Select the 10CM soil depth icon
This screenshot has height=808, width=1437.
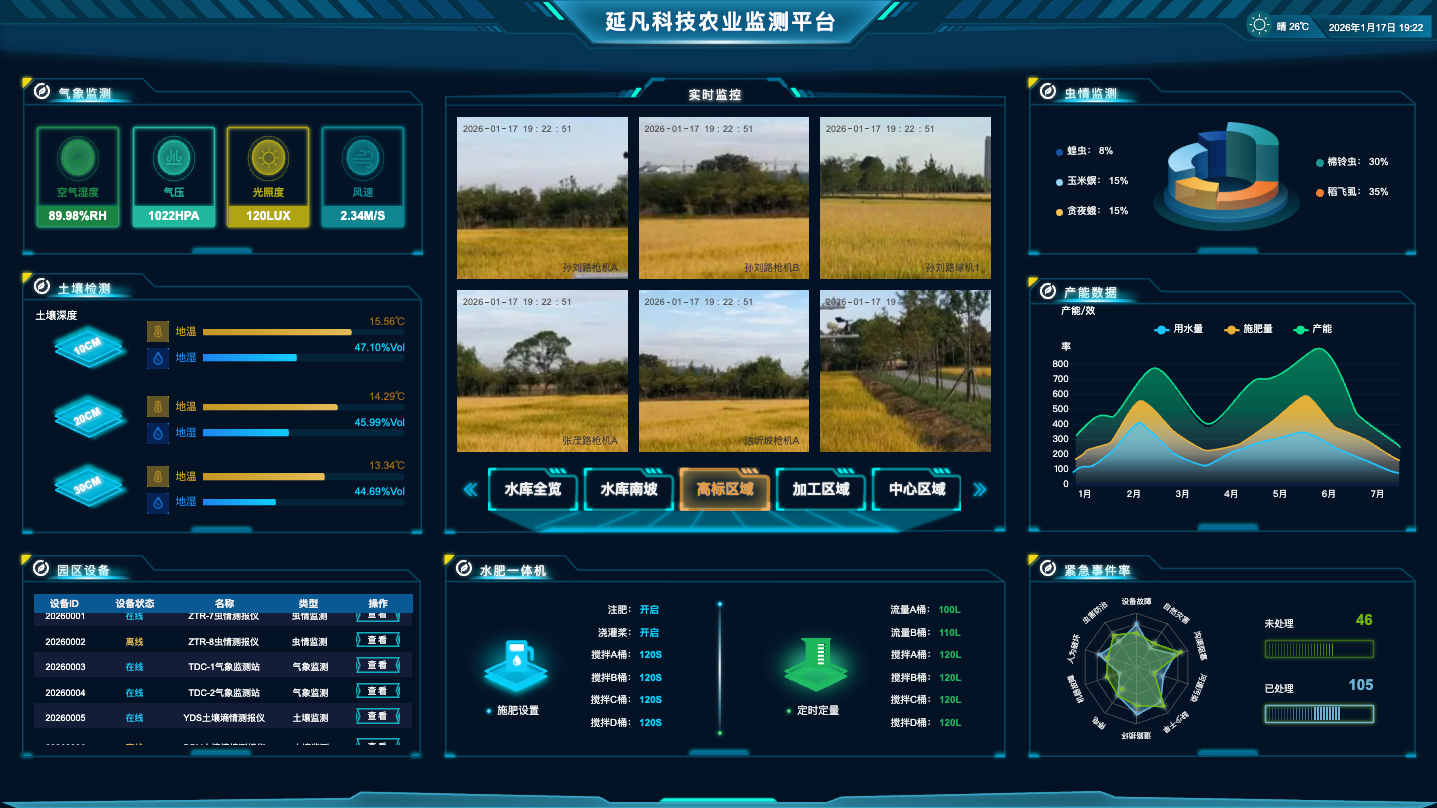coord(88,348)
